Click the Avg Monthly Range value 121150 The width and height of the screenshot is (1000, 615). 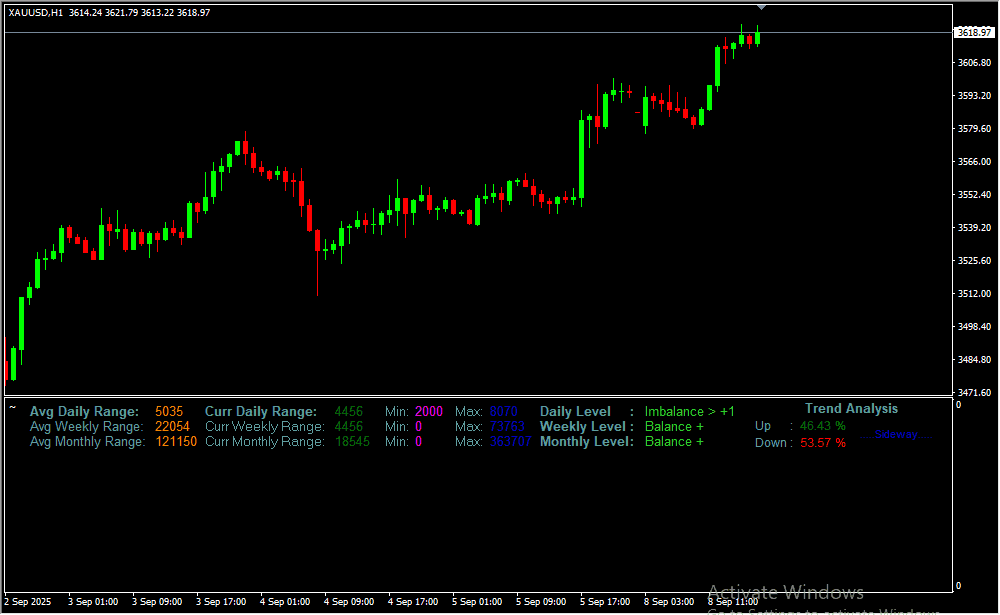point(176,441)
